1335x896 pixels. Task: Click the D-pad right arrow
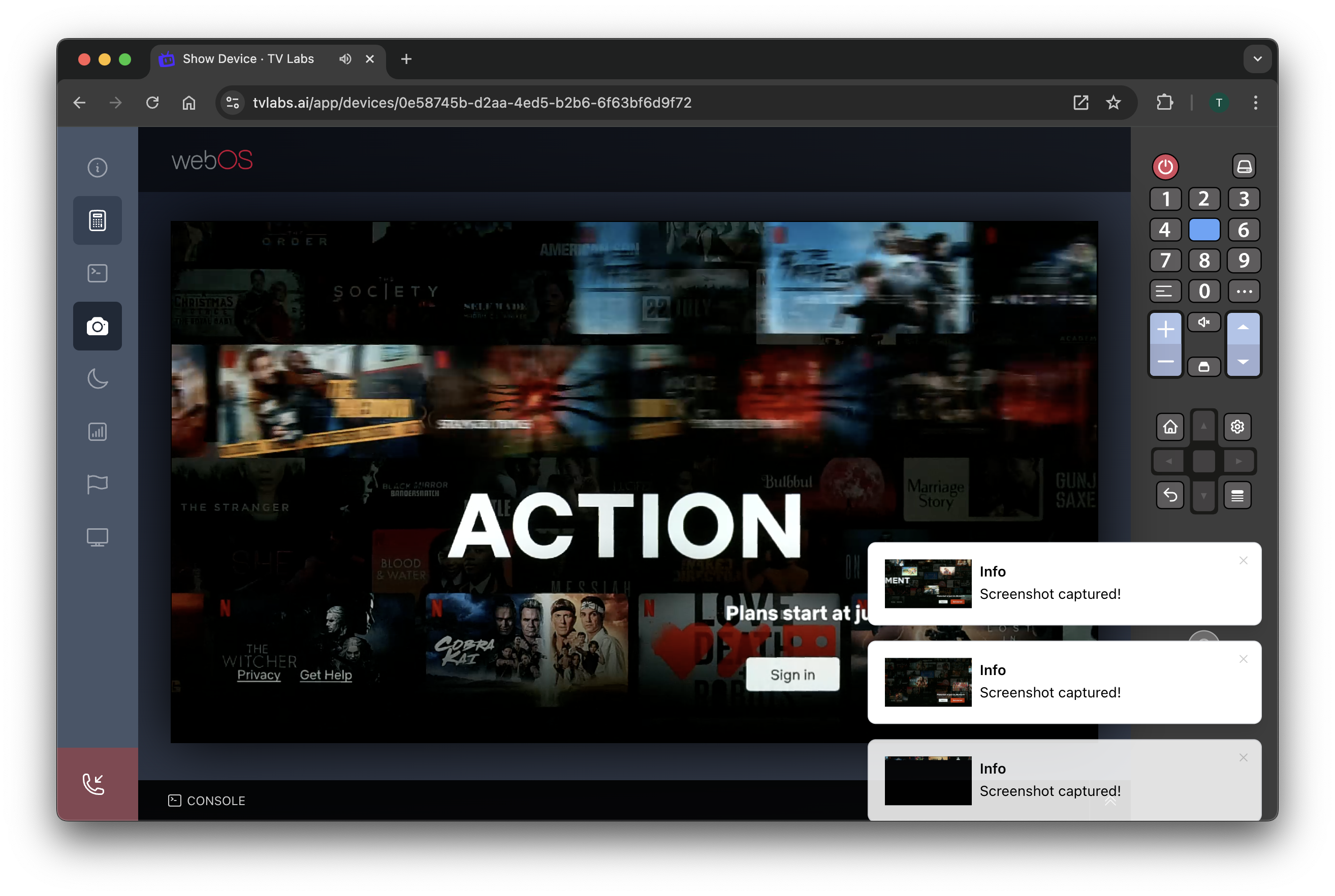click(x=1238, y=461)
